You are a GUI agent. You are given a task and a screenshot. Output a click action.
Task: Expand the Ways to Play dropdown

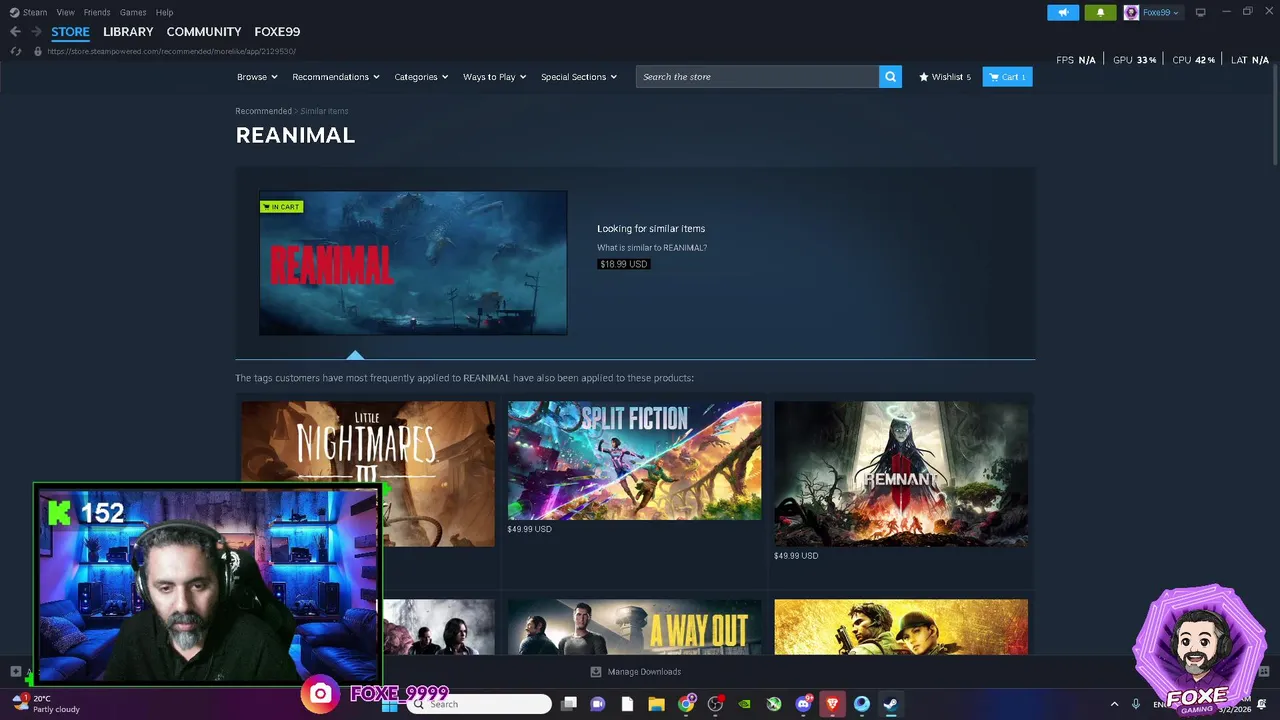tap(494, 77)
